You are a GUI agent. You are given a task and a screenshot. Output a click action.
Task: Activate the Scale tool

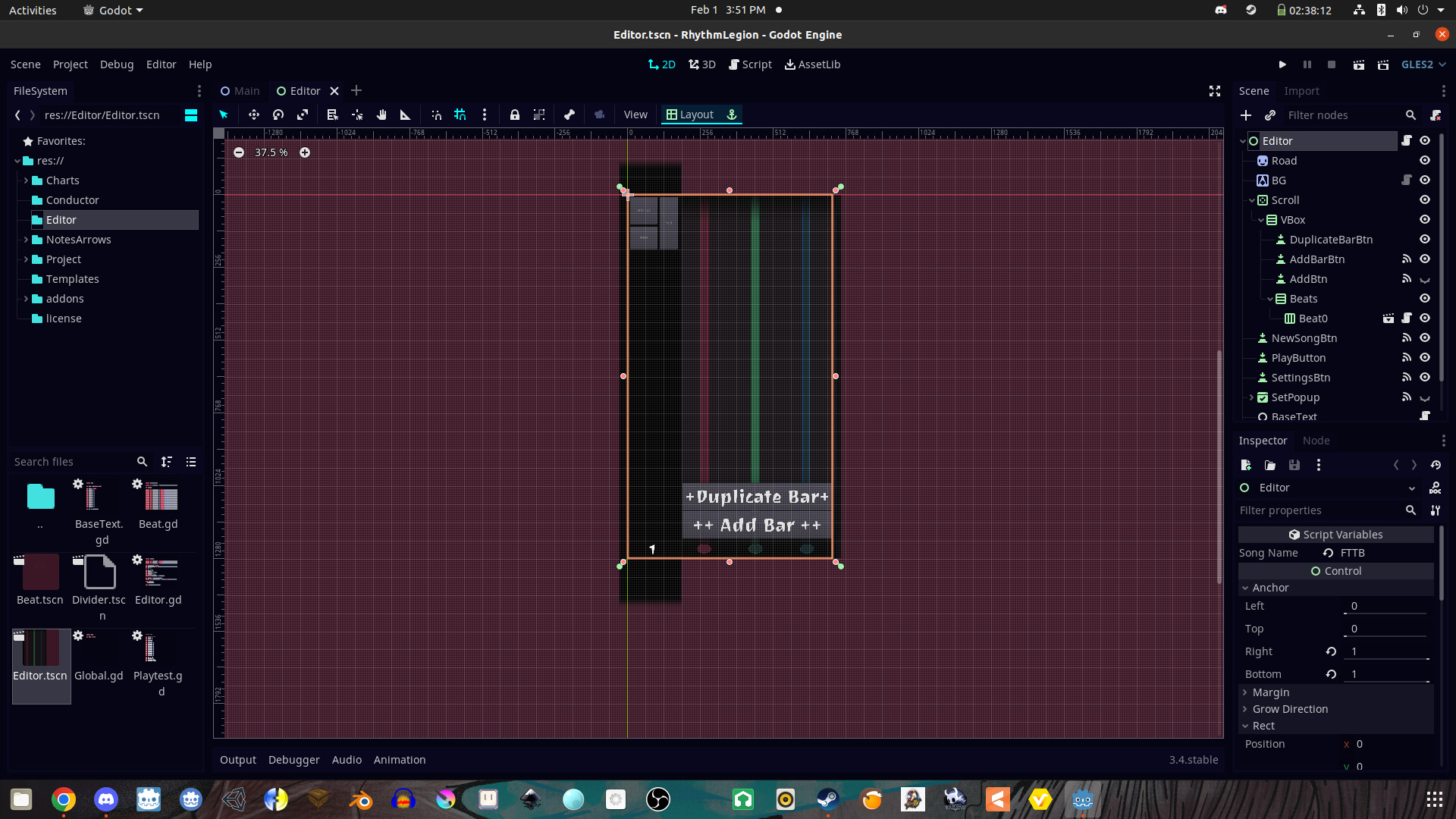pyautogui.click(x=302, y=115)
